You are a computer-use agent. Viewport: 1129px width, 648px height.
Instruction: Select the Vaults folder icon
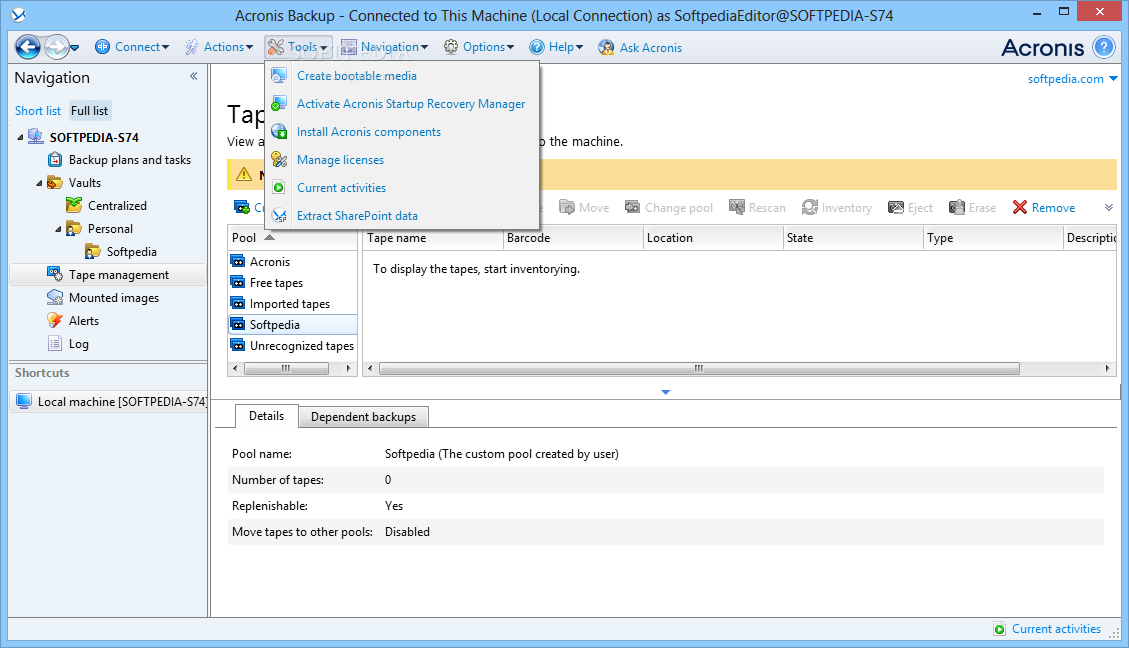tap(55, 183)
